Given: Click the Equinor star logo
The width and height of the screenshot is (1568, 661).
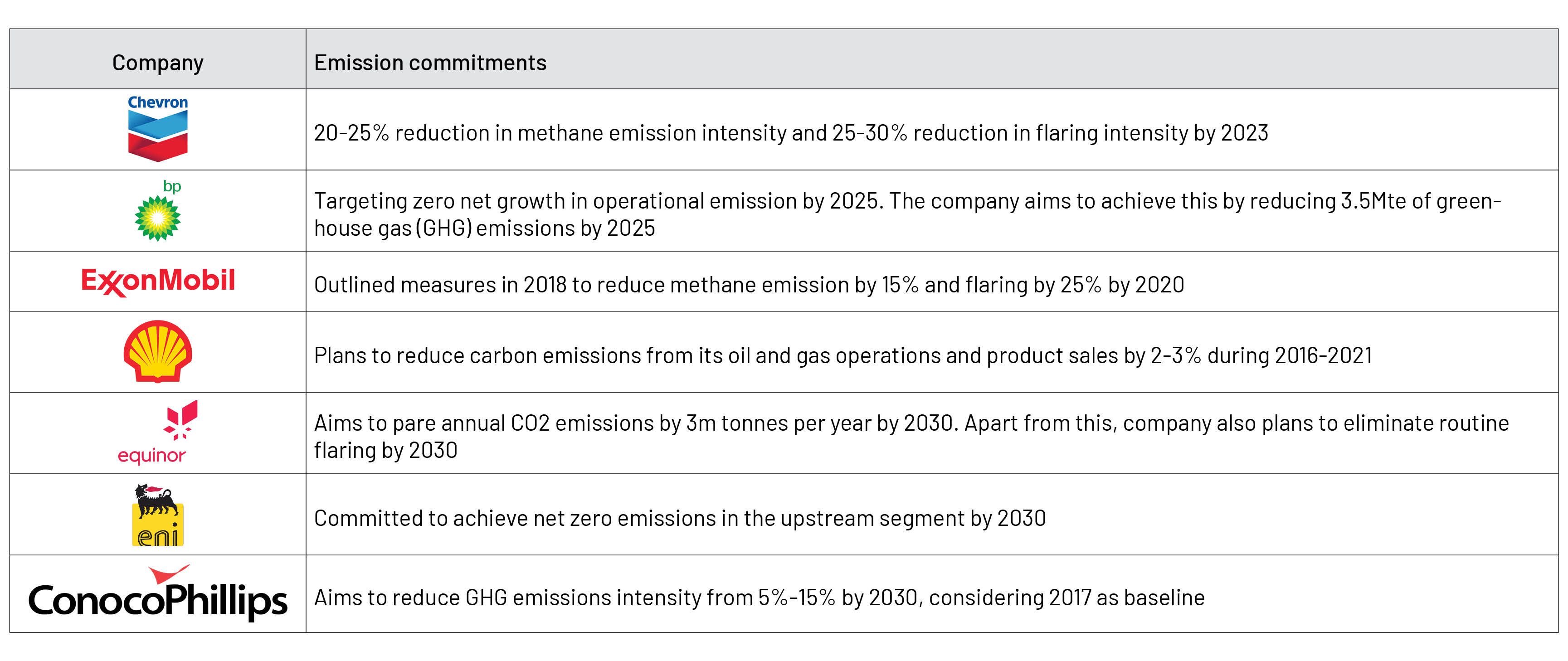Looking at the screenshot, I should (x=180, y=419).
